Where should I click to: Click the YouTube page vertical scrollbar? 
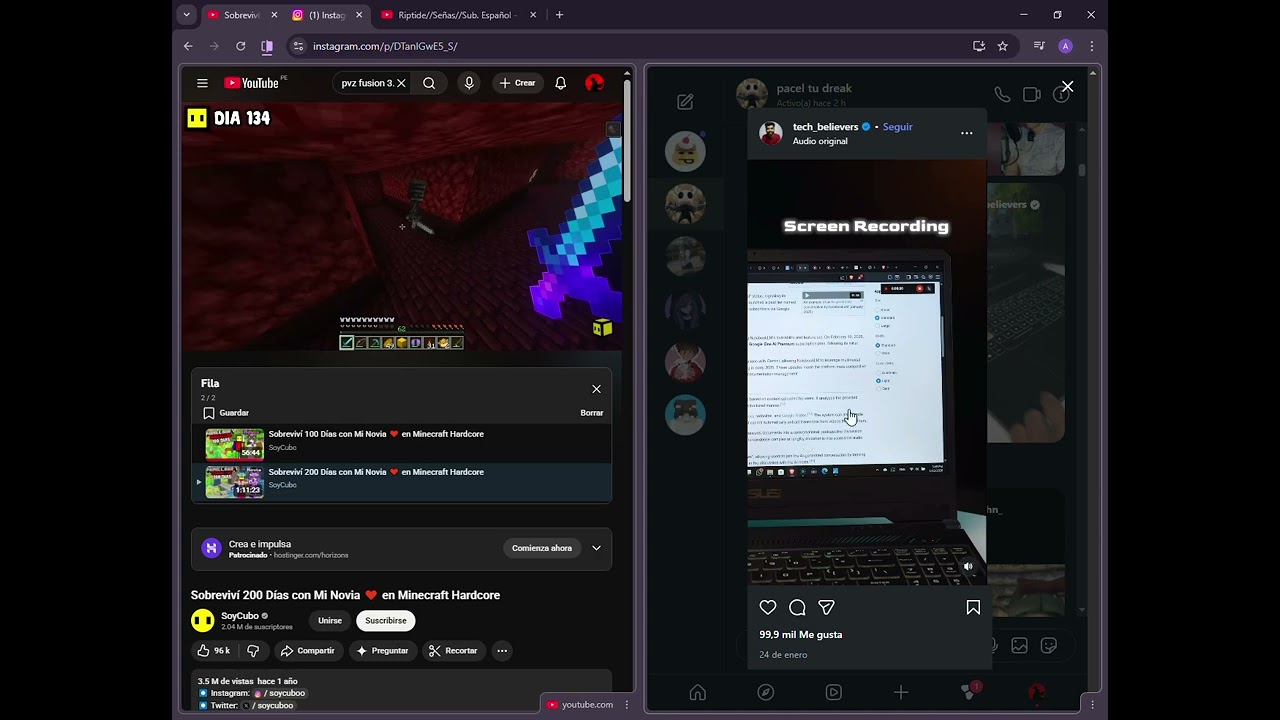coord(628,140)
